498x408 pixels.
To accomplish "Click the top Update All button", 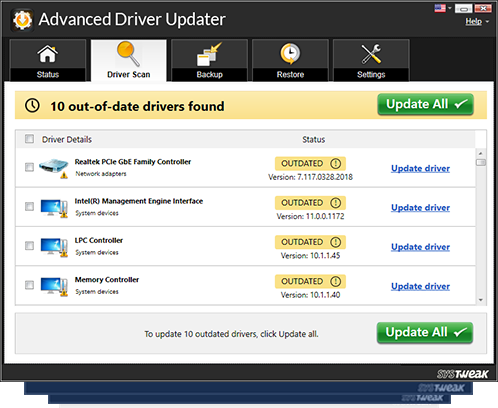I will [425, 104].
